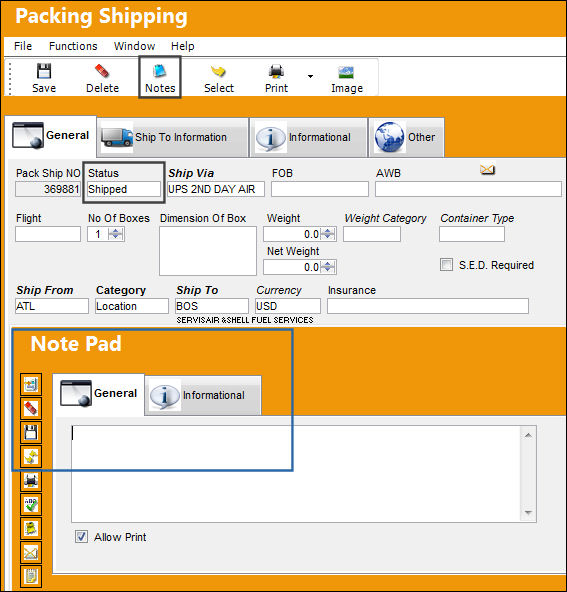Click the No Of Boxes spinner arrows
The width and height of the screenshot is (567, 592).
116,234
